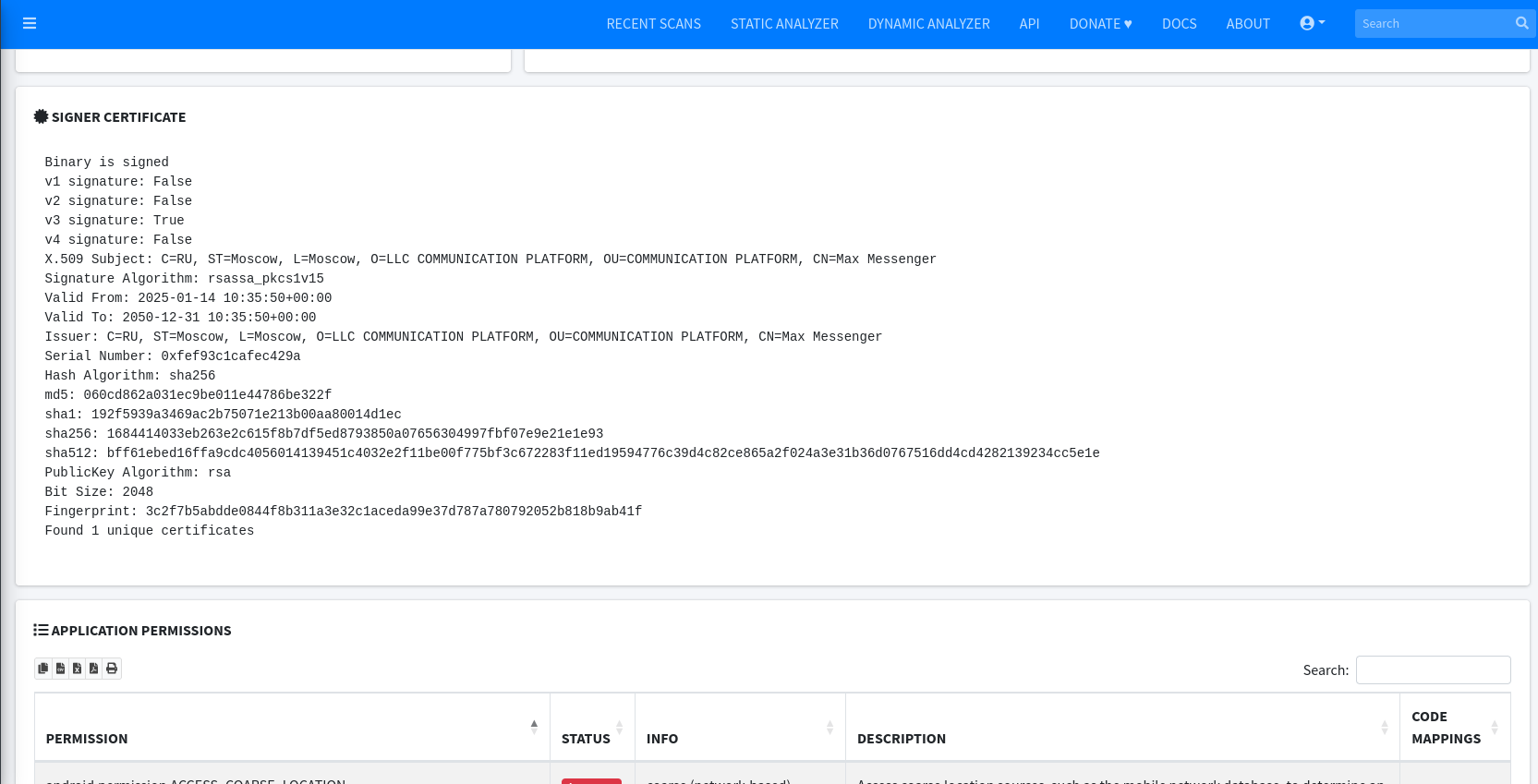Sort table by Status column
Screen dimensions: 1538x784
(x=592, y=728)
